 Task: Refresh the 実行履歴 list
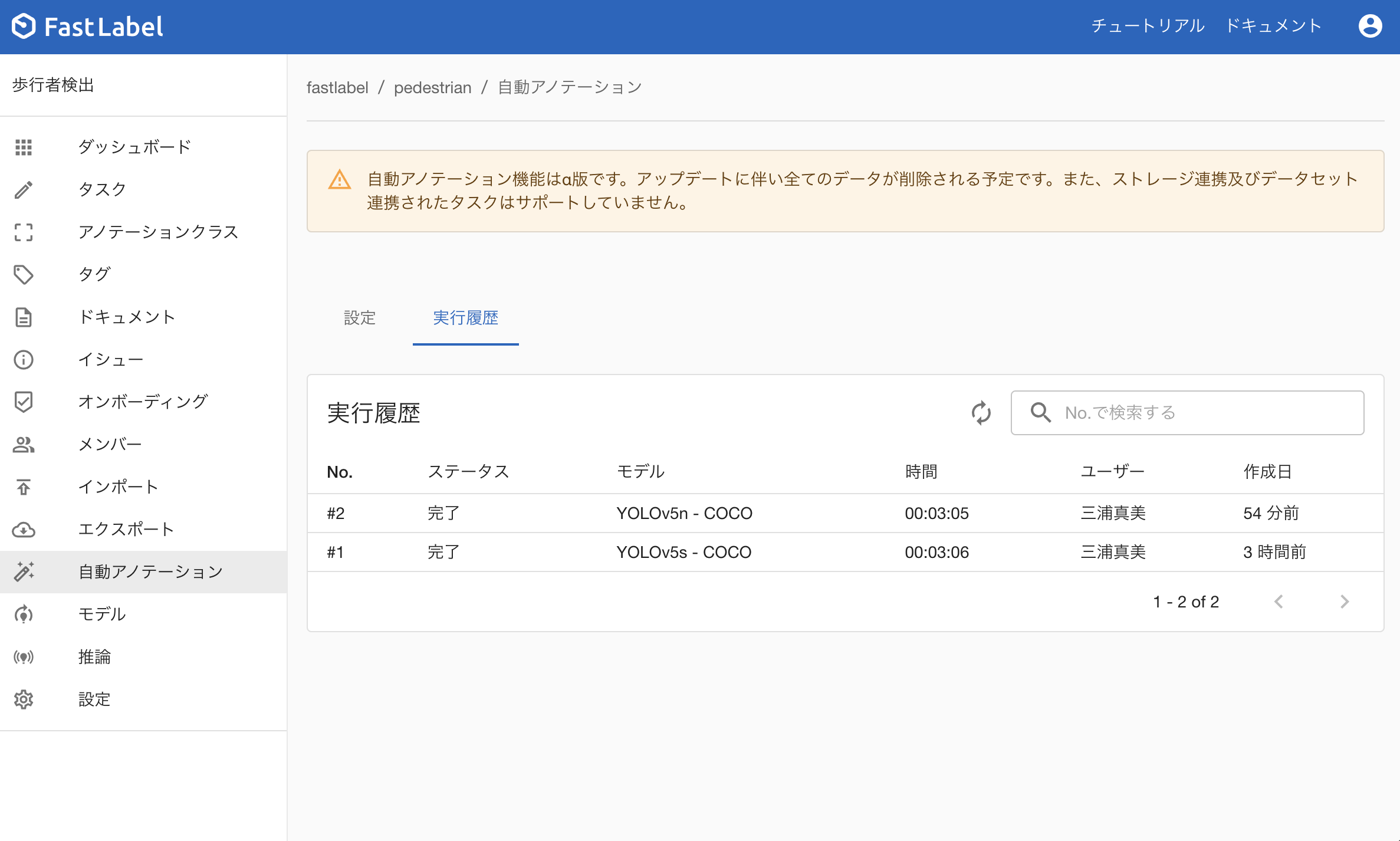[x=981, y=412]
